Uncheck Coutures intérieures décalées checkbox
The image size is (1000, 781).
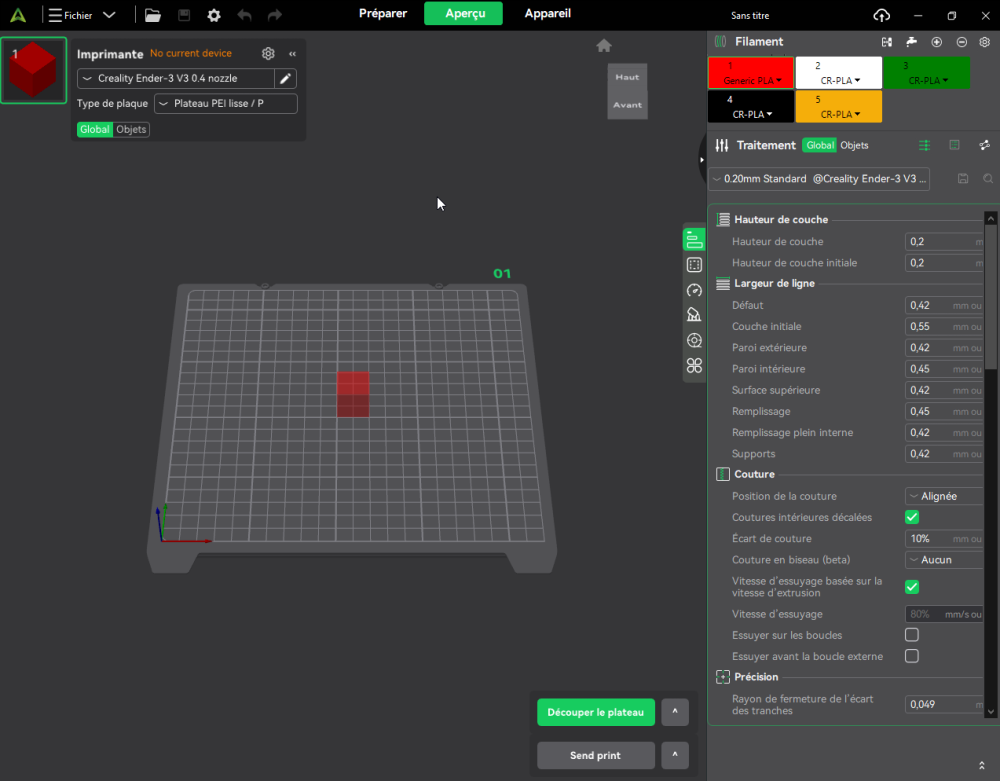point(912,517)
